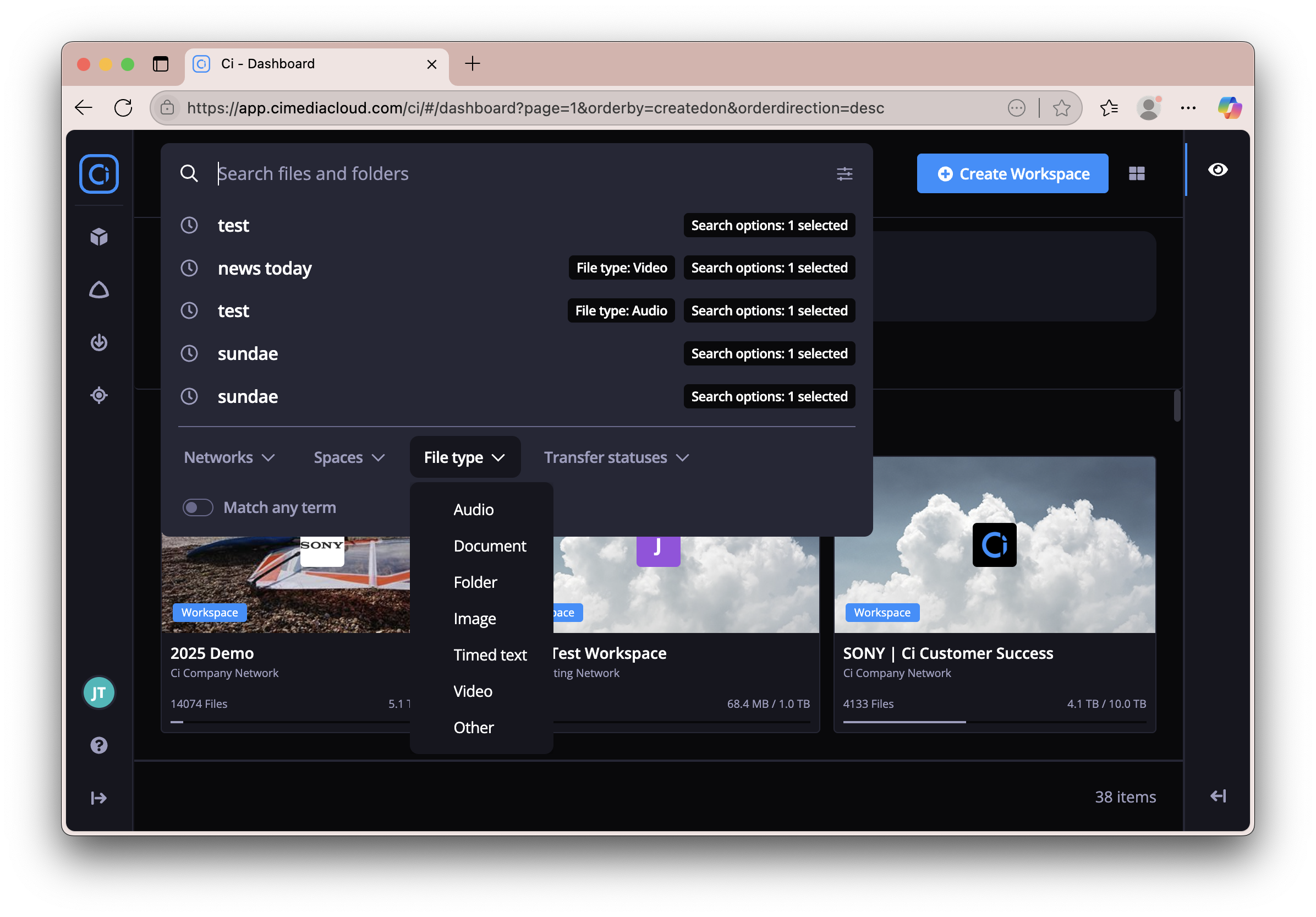Click File type: Video tag

click(621, 268)
